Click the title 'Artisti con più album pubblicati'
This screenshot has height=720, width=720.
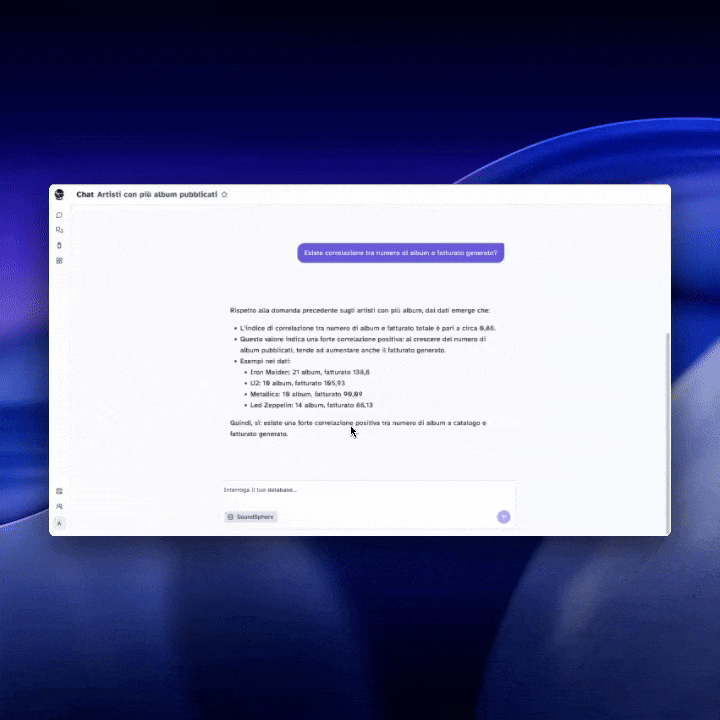[x=157, y=194]
